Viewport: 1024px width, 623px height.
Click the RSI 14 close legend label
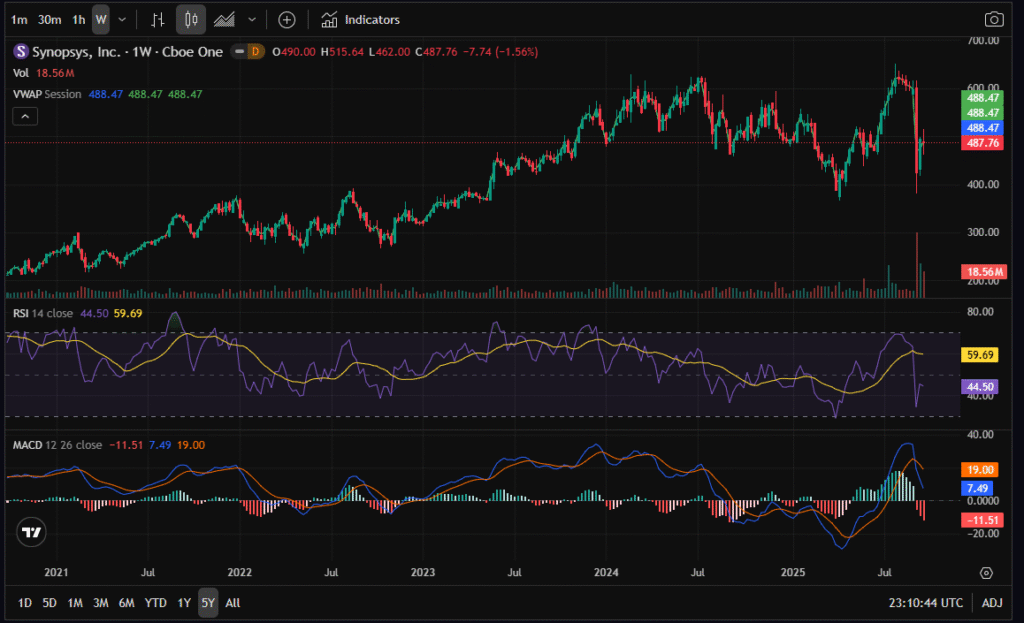pyautogui.click(x=43, y=313)
